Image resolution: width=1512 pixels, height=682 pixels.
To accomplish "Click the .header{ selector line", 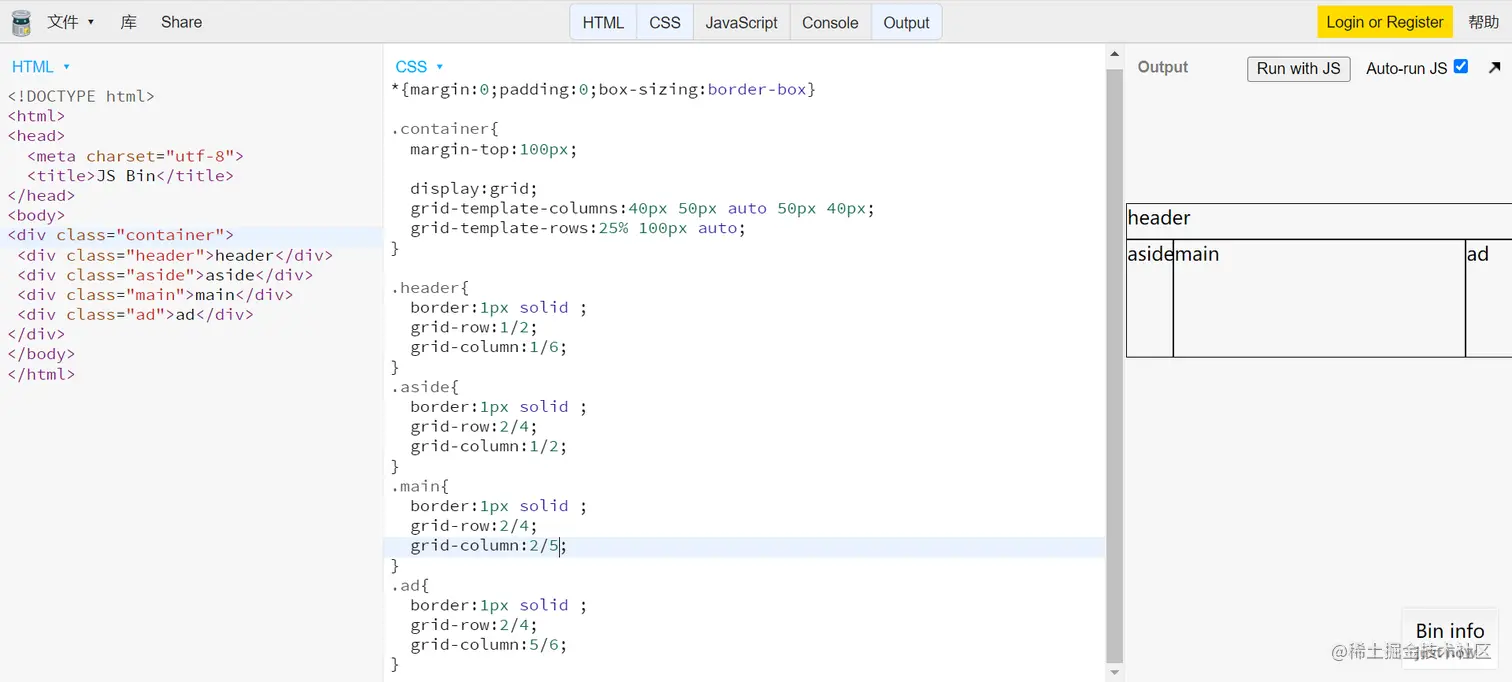I will [x=430, y=287].
